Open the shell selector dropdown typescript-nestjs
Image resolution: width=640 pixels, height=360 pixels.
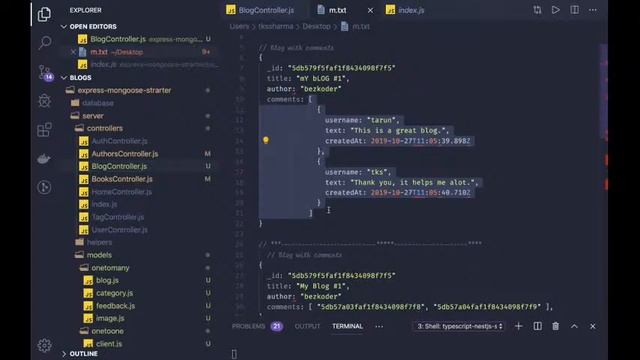click(x=459, y=326)
